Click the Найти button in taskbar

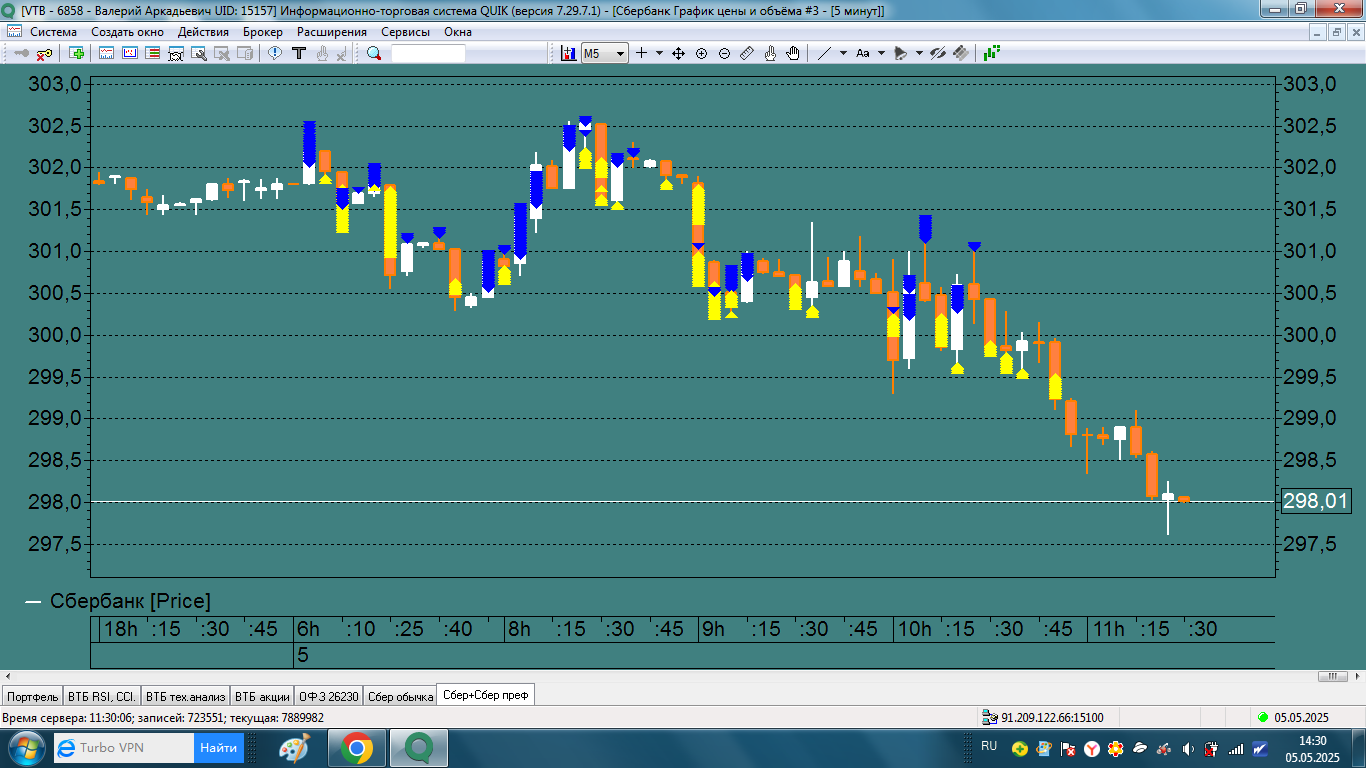click(218, 747)
